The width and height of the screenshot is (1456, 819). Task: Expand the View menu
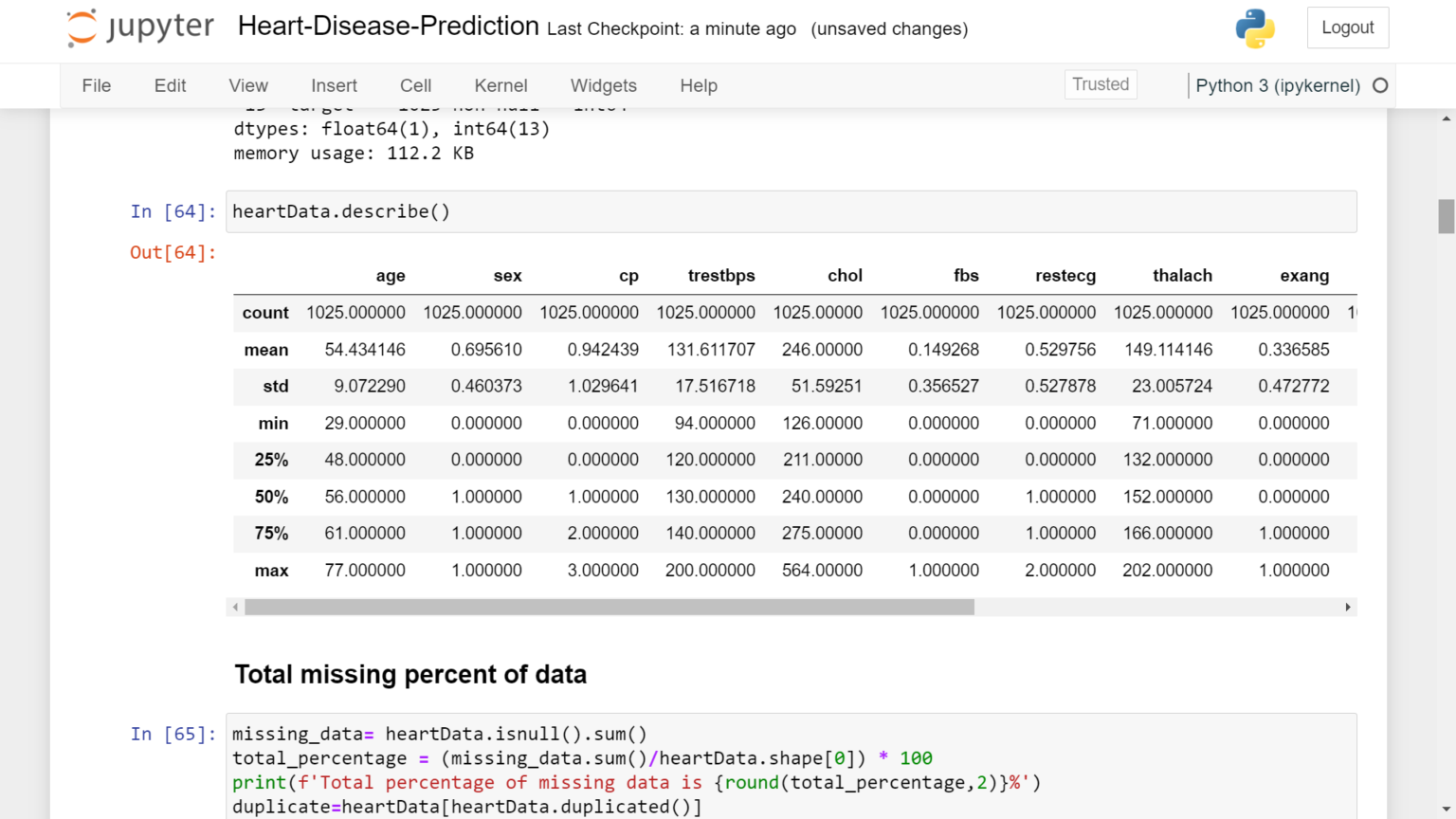coord(248,85)
